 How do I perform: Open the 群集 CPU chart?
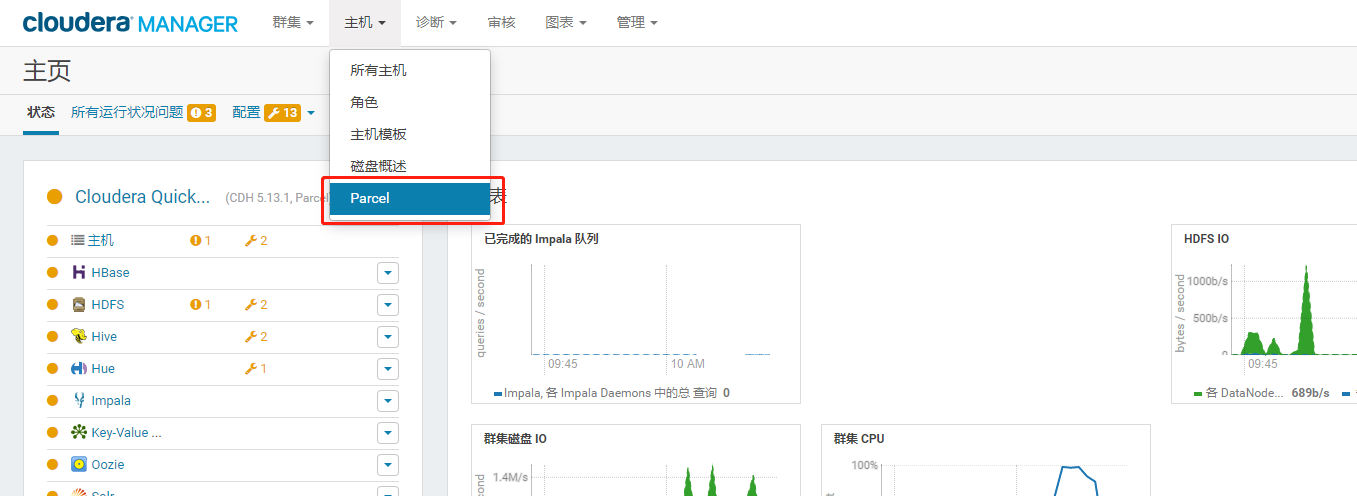point(986,460)
